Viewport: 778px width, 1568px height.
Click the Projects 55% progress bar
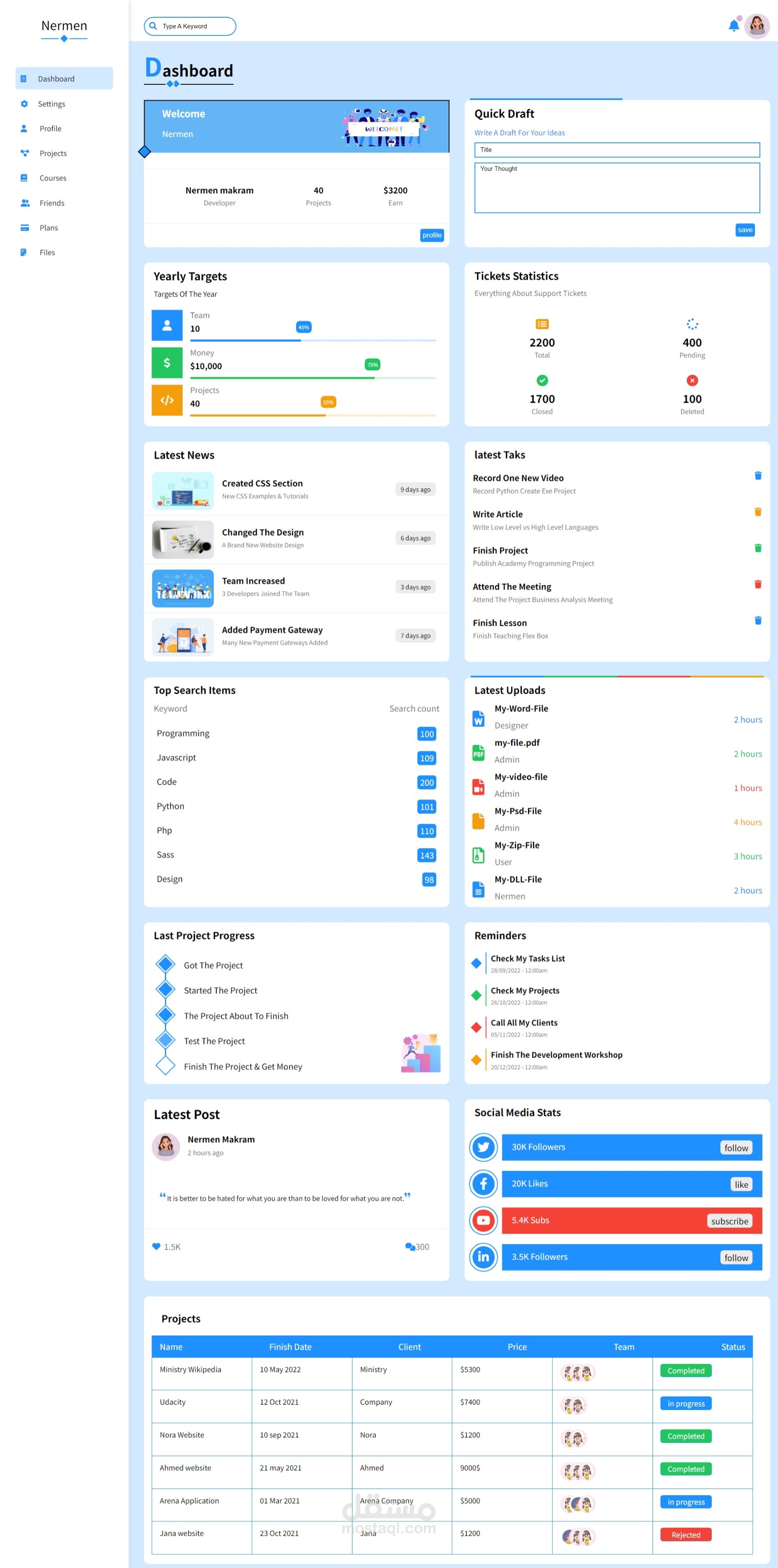click(313, 415)
